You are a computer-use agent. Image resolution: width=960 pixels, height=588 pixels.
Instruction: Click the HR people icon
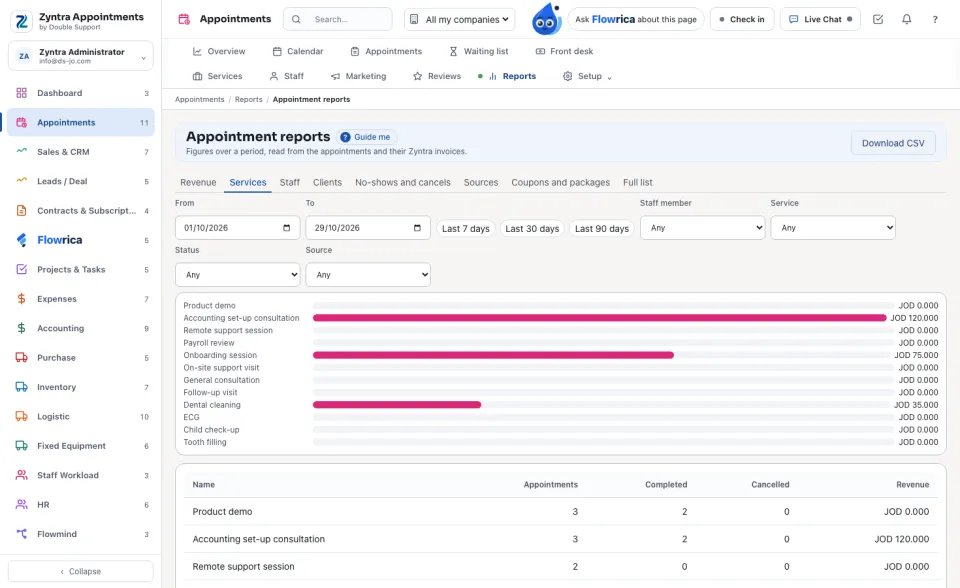21,505
